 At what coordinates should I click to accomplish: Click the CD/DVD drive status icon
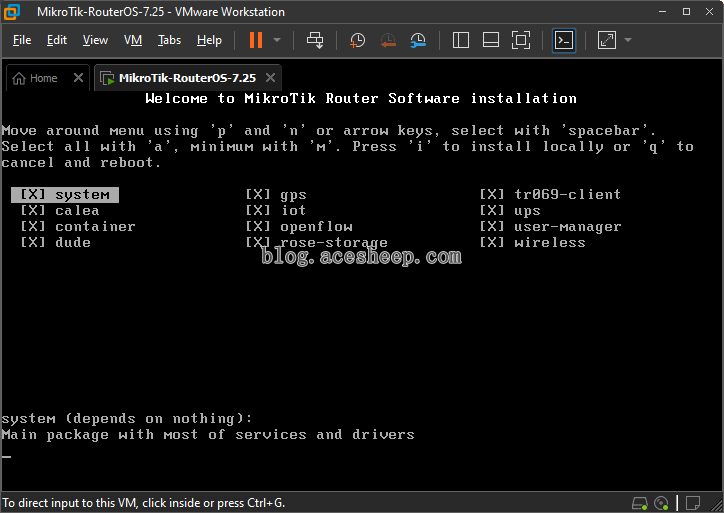point(661,503)
